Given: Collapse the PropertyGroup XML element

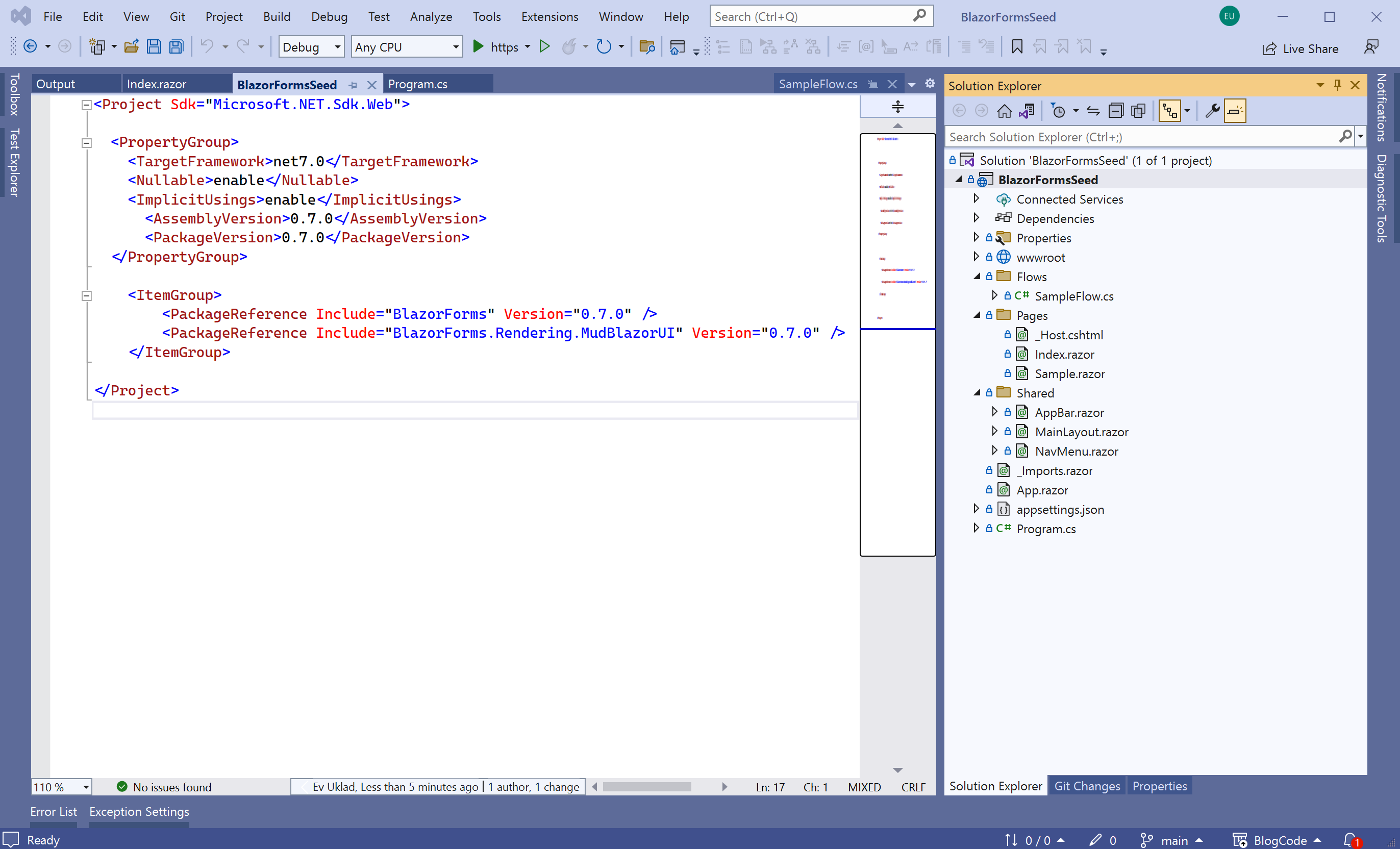Looking at the screenshot, I should [x=86, y=143].
